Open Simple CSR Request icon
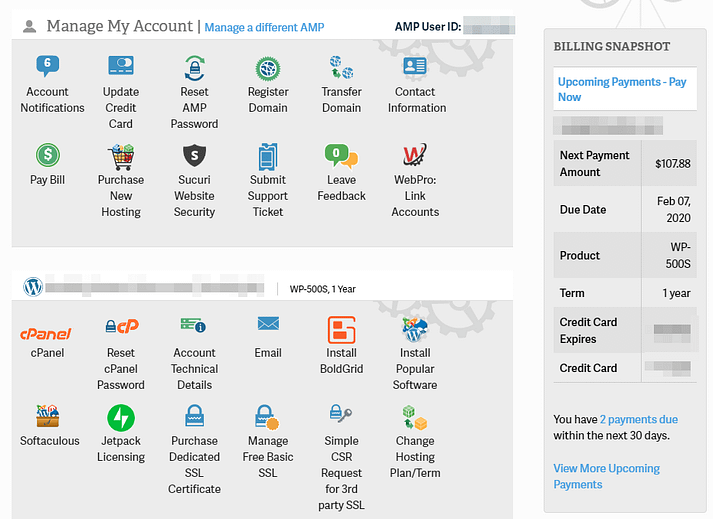 (x=341, y=413)
